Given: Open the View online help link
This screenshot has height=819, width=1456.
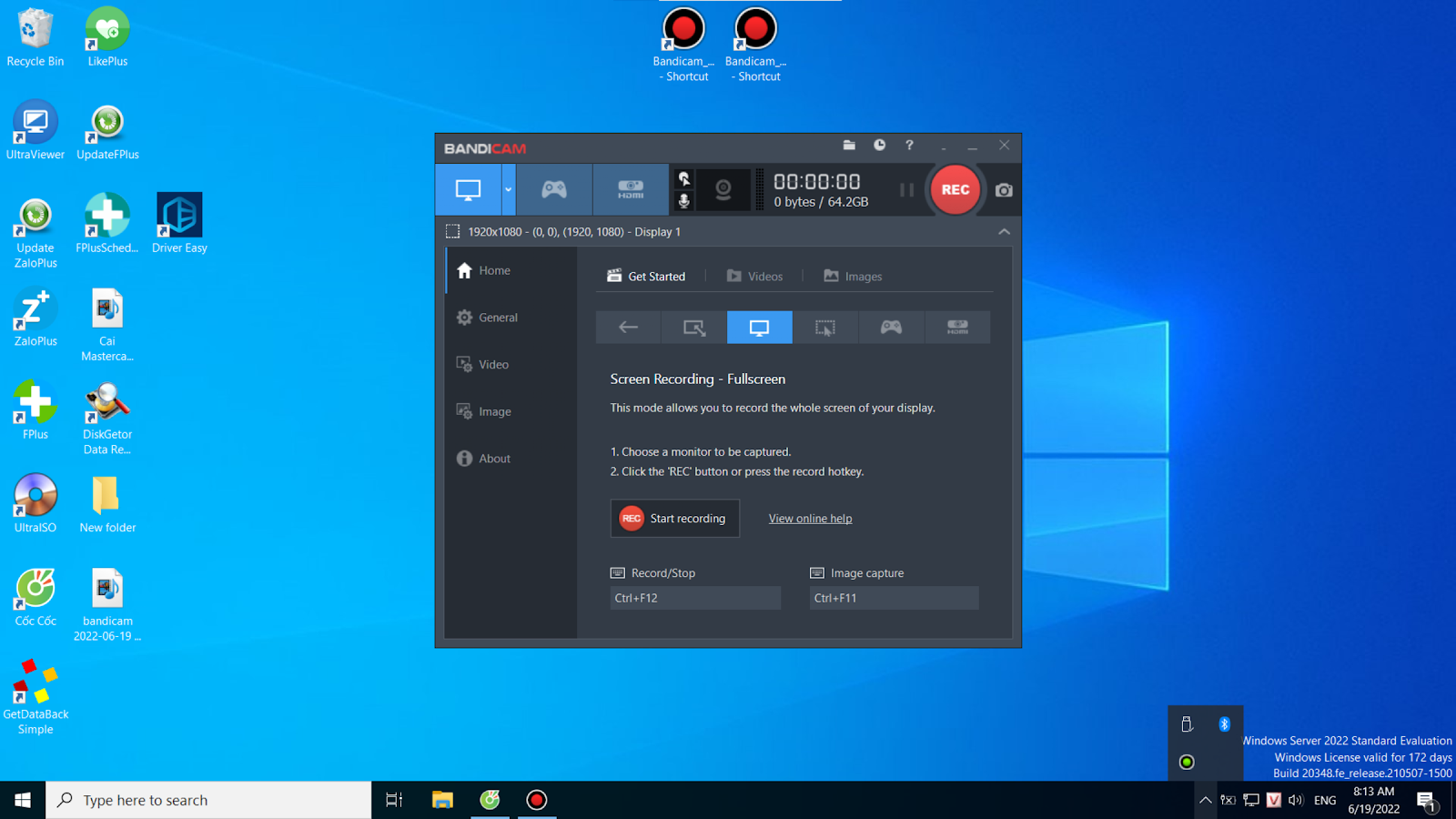Looking at the screenshot, I should (x=810, y=519).
